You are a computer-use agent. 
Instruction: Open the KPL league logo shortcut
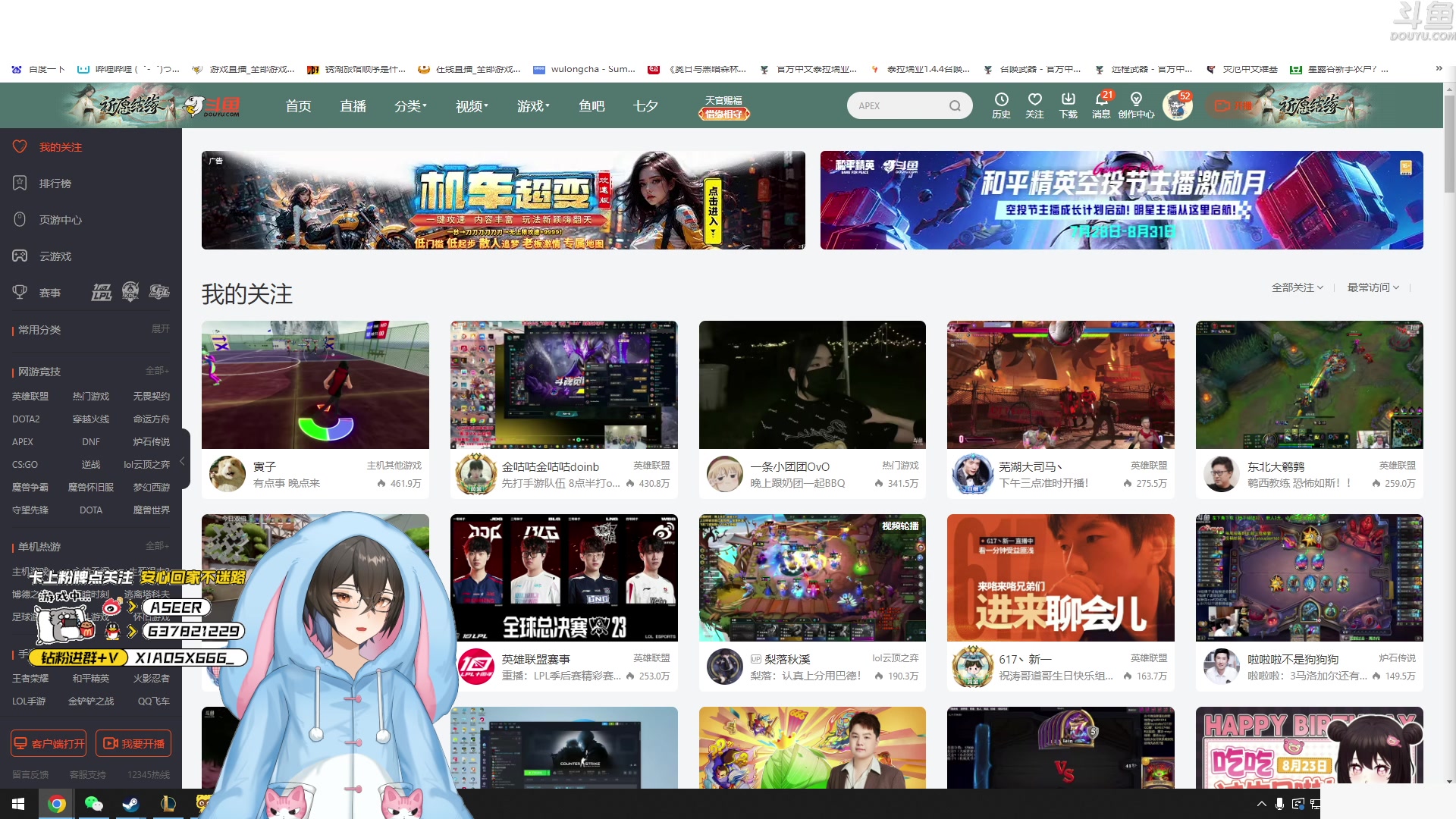tap(130, 292)
